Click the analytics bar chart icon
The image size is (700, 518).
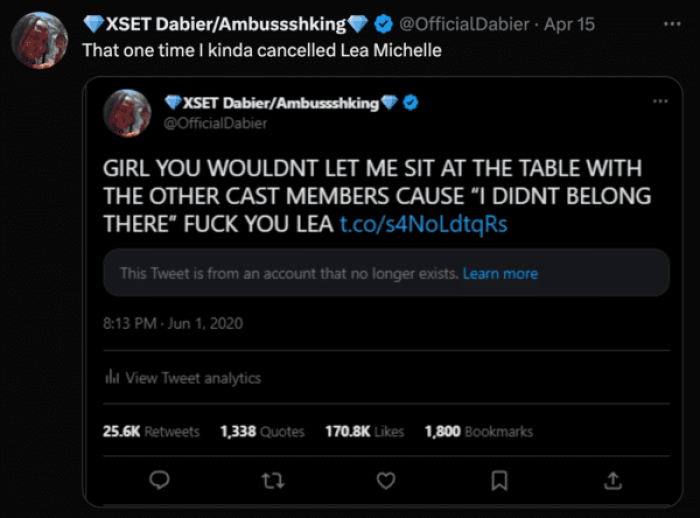(112, 378)
